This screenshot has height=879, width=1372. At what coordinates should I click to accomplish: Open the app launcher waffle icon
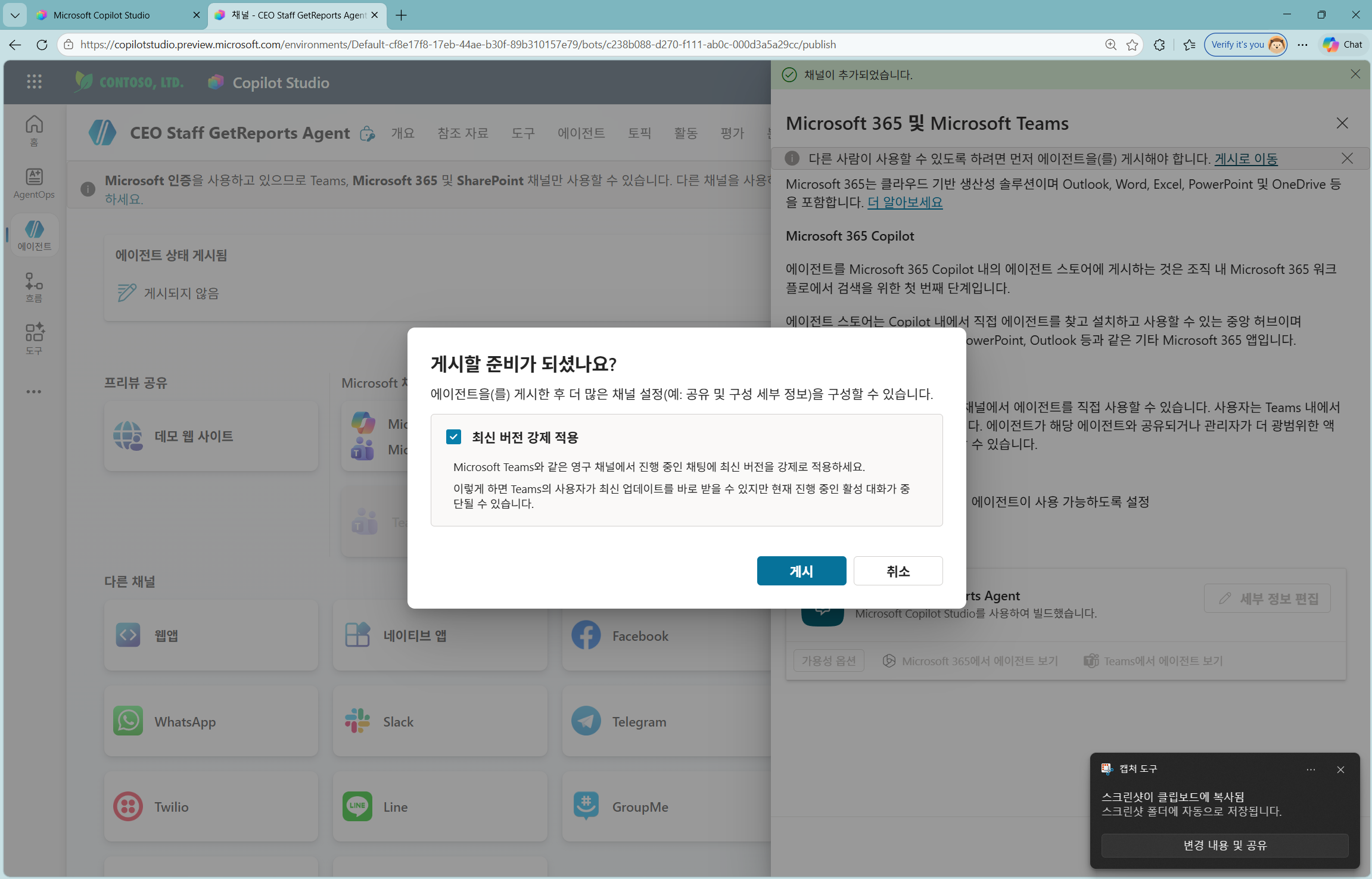click(34, 82)
